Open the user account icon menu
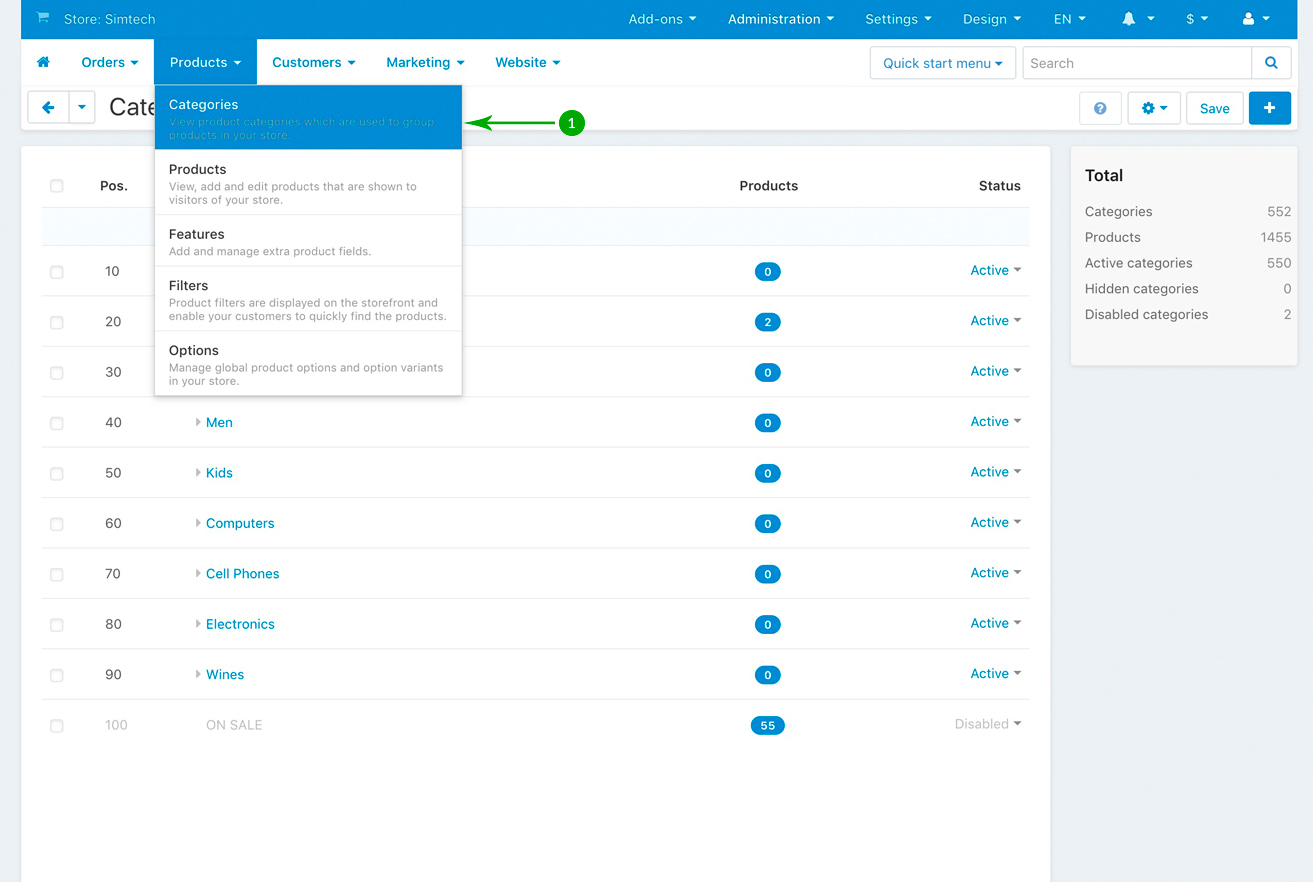Screen dimensions: 1313x882 [x=1255, y=19]
